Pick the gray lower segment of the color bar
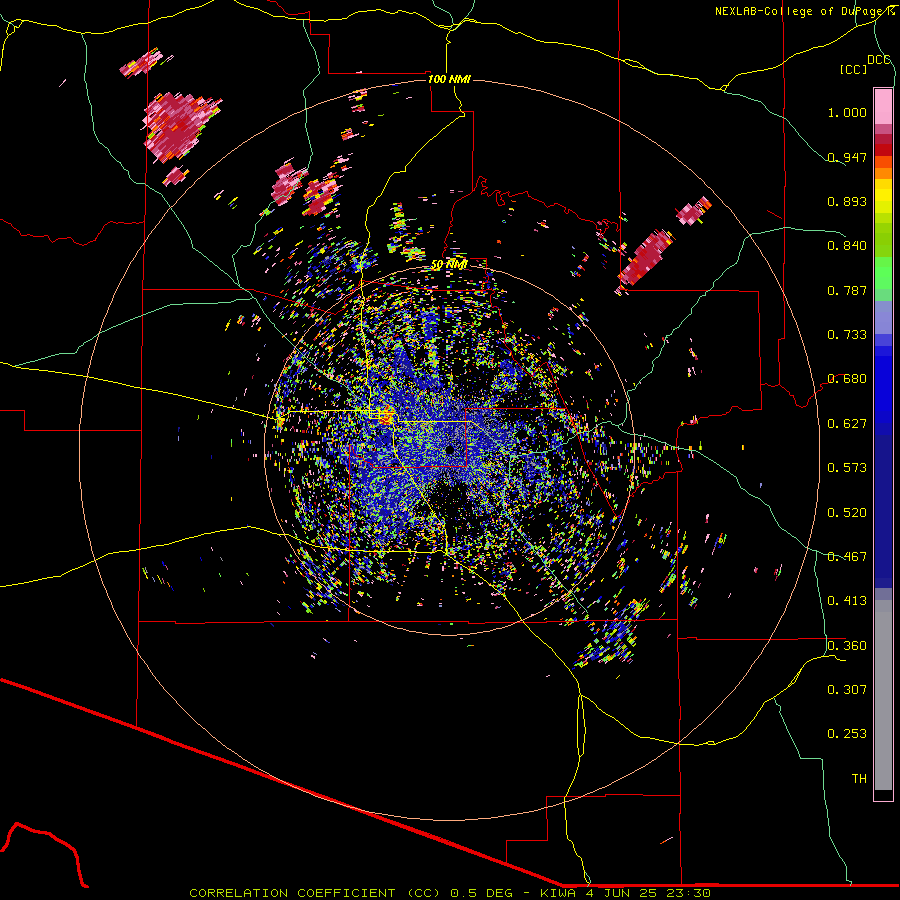 (883, 695)
